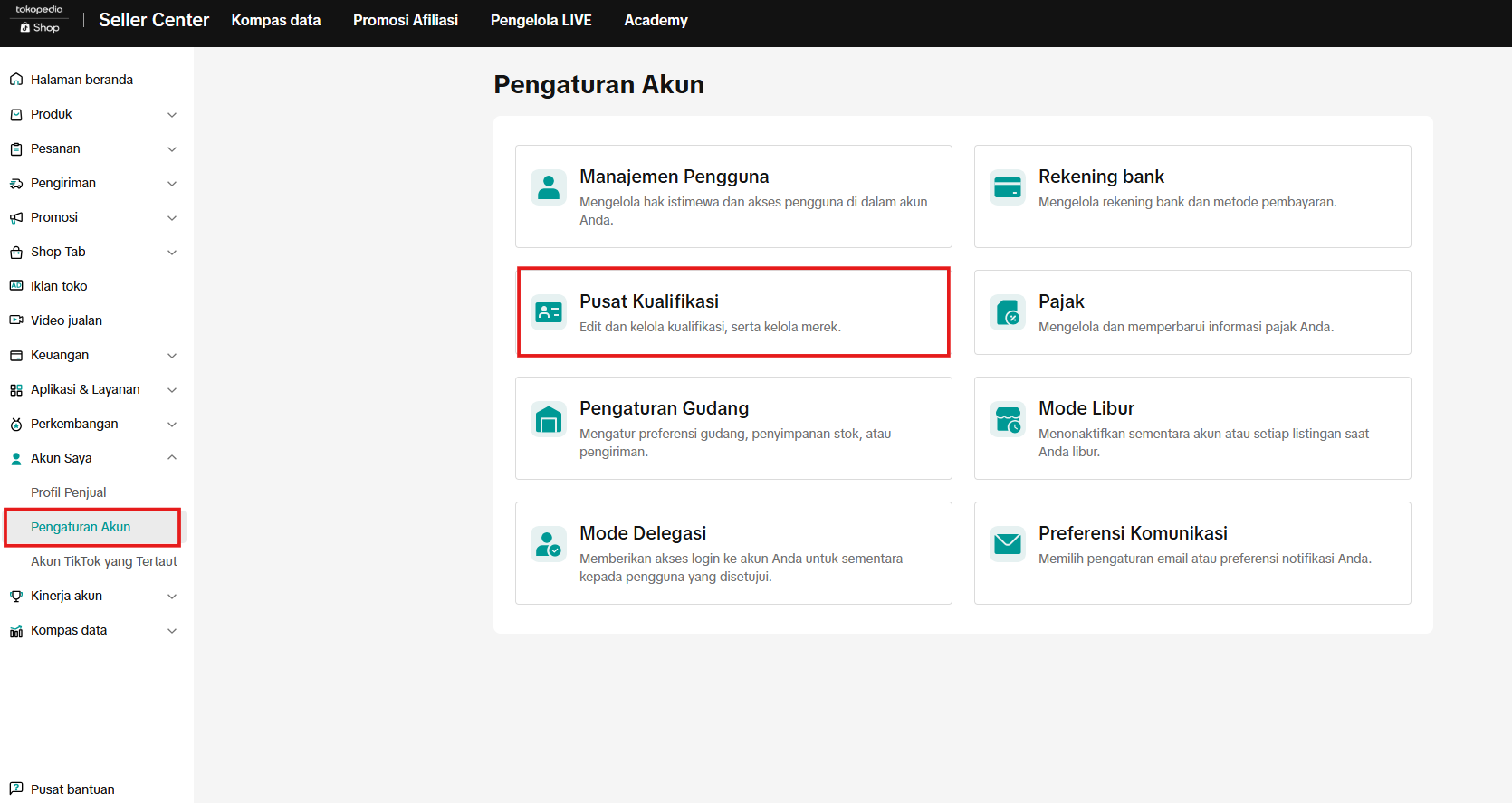
Task: Click the Rekening bank card icon
Action: pyautogui.click(x=1007, y=187)
